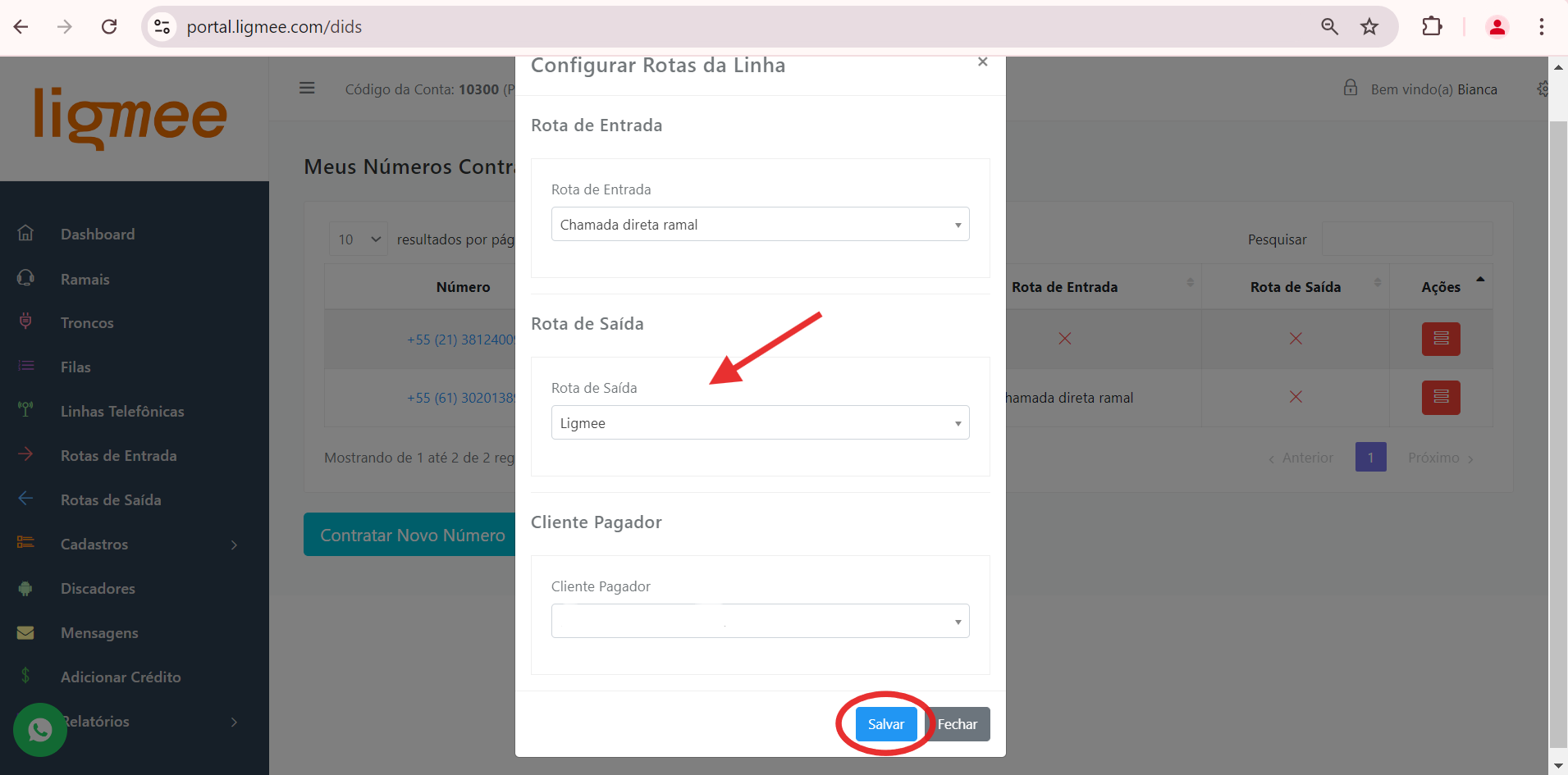Click the lock icon beside Bem vindo(a)
The image size is (1568, 775).
(1351, 88)
